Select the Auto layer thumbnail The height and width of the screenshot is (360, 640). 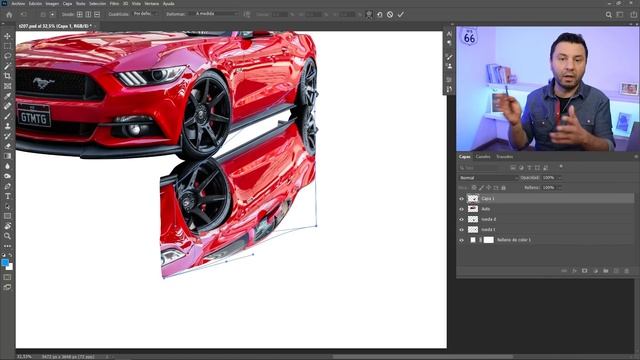(473, 209)
